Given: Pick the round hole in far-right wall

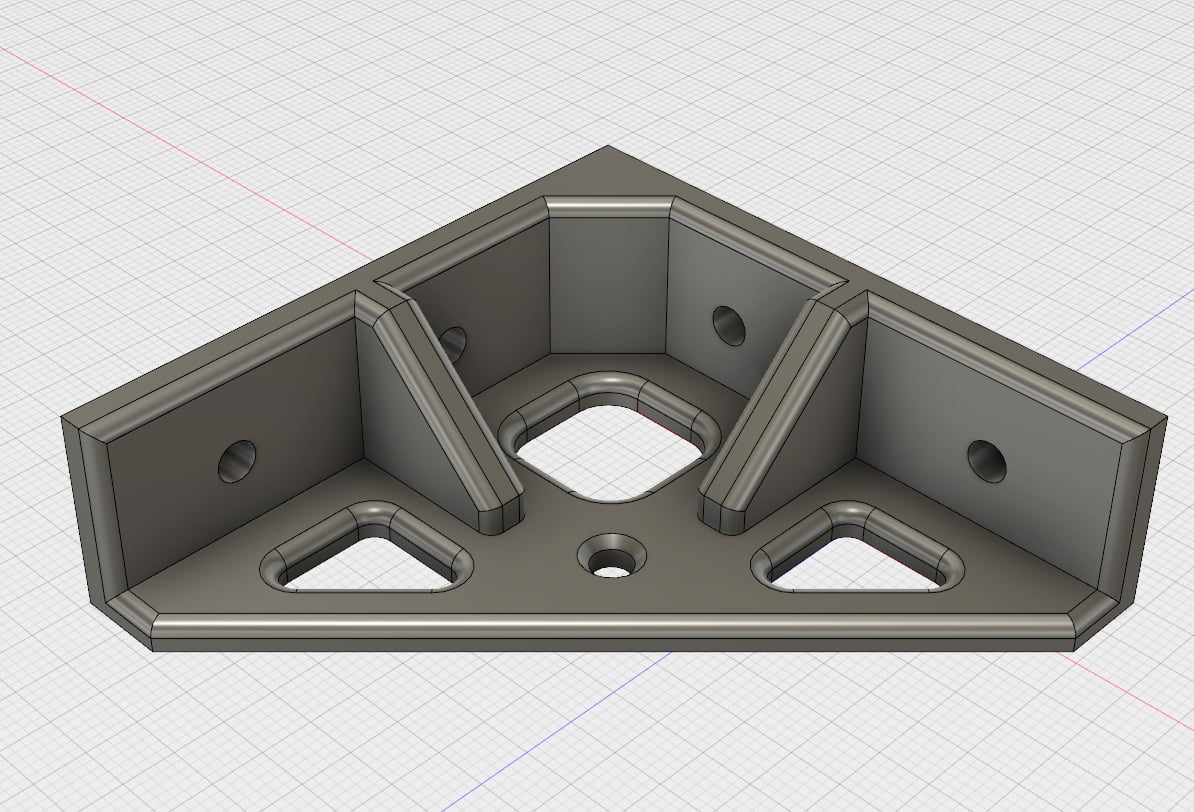Looking at the screenshot, I should [988, 461].
